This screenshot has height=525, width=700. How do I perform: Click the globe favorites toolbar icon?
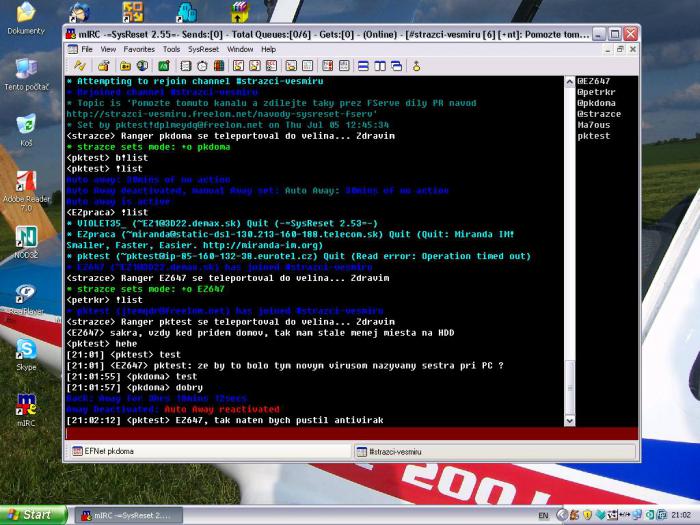coord(142,66)
